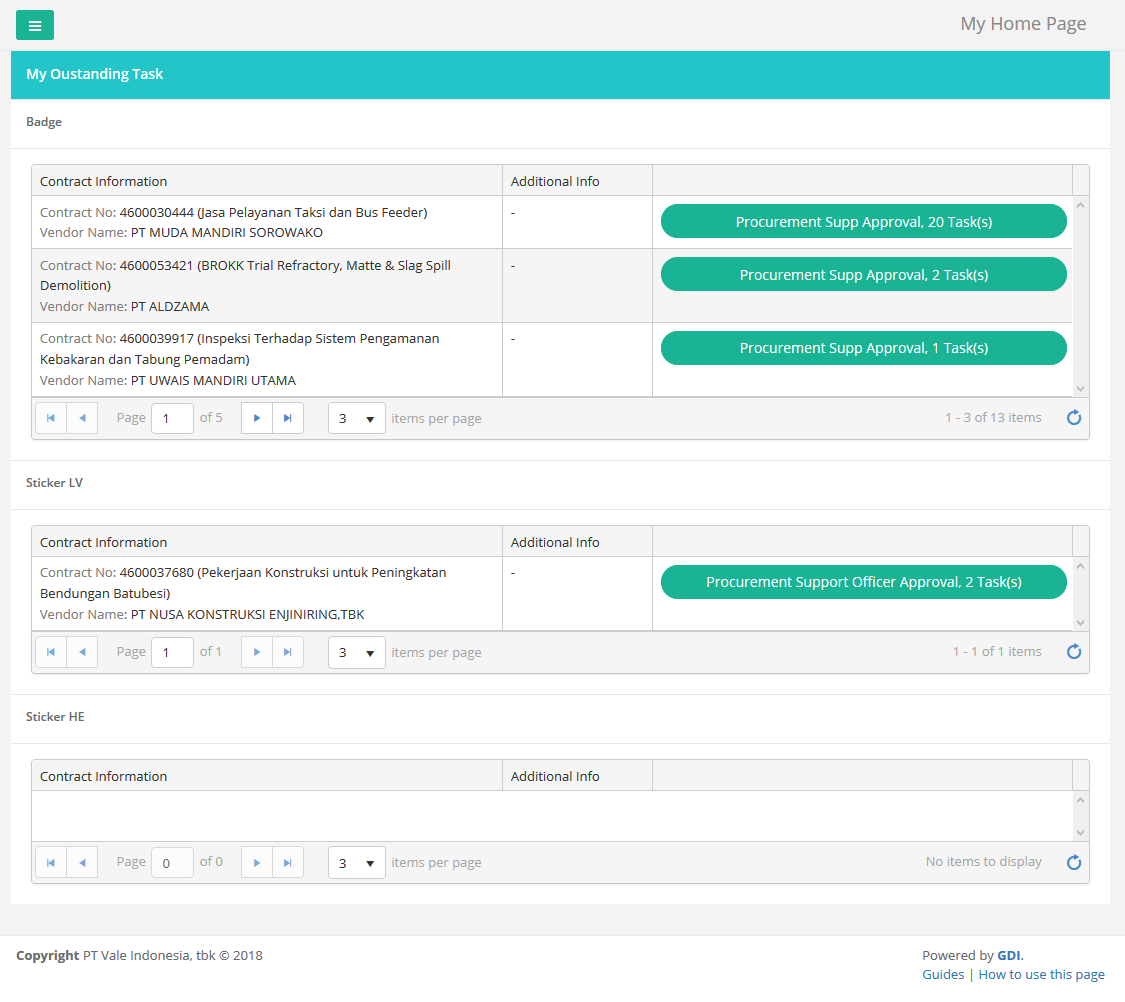Open Procurement Supp Approval, 20 Task(s)

coord(863,222)
